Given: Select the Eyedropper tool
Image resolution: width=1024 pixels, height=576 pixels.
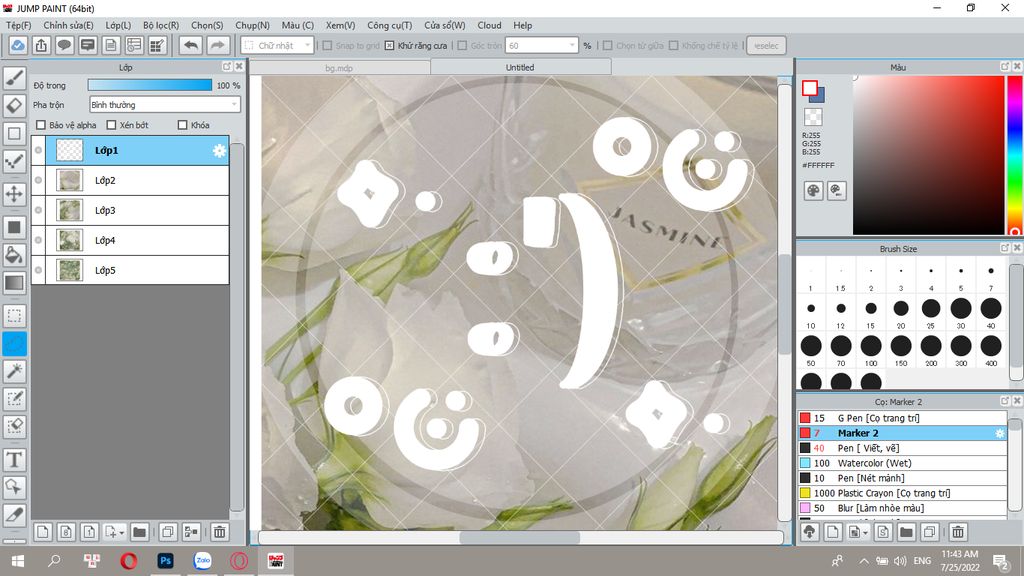Looking at the screenshot, I should [x=14, y=515].
